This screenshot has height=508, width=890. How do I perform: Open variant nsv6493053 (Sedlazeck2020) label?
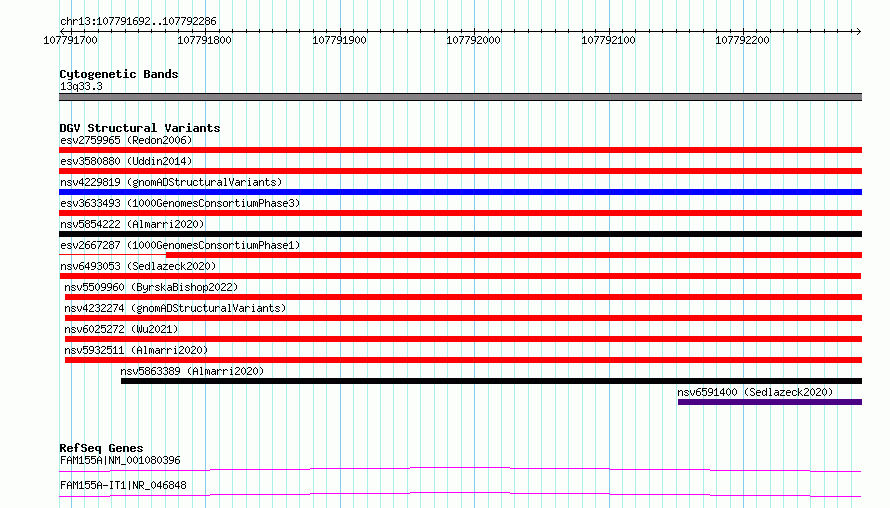pos(138,266)
